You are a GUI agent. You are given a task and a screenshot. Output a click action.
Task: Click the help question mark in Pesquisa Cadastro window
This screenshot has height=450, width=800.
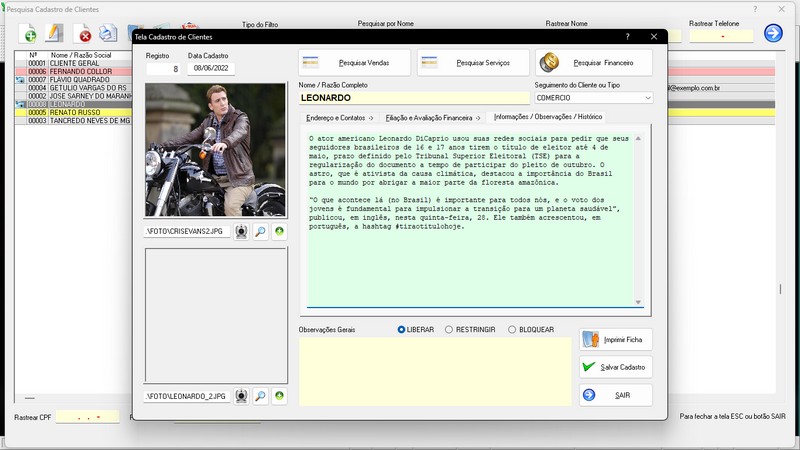(755, 9)
